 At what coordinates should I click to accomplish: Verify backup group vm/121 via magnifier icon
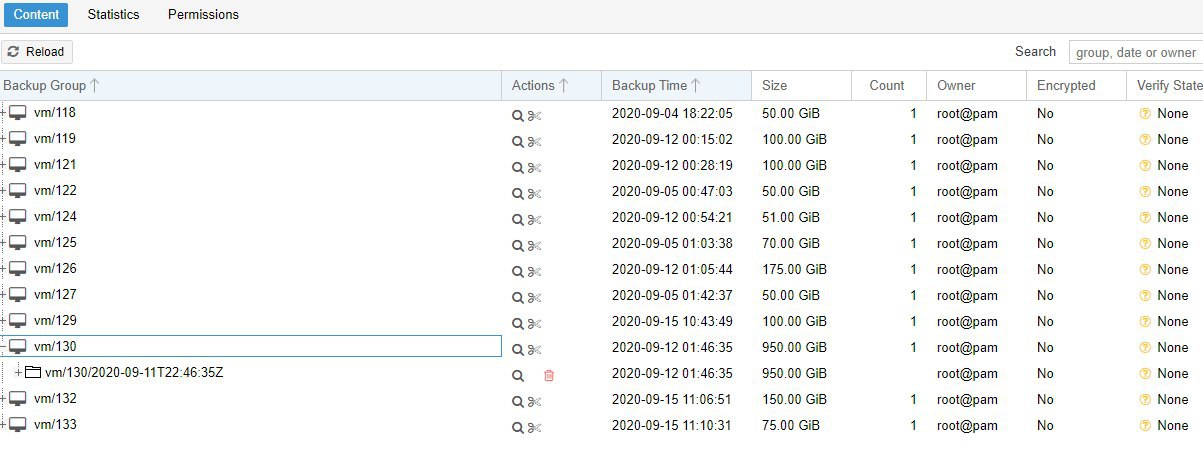pyautogui.click(x=518, y=167)
